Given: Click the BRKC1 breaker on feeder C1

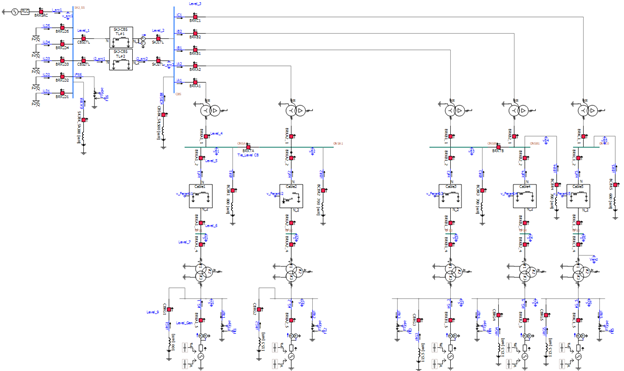Looking at the screenshot, I should pos(195,16).
